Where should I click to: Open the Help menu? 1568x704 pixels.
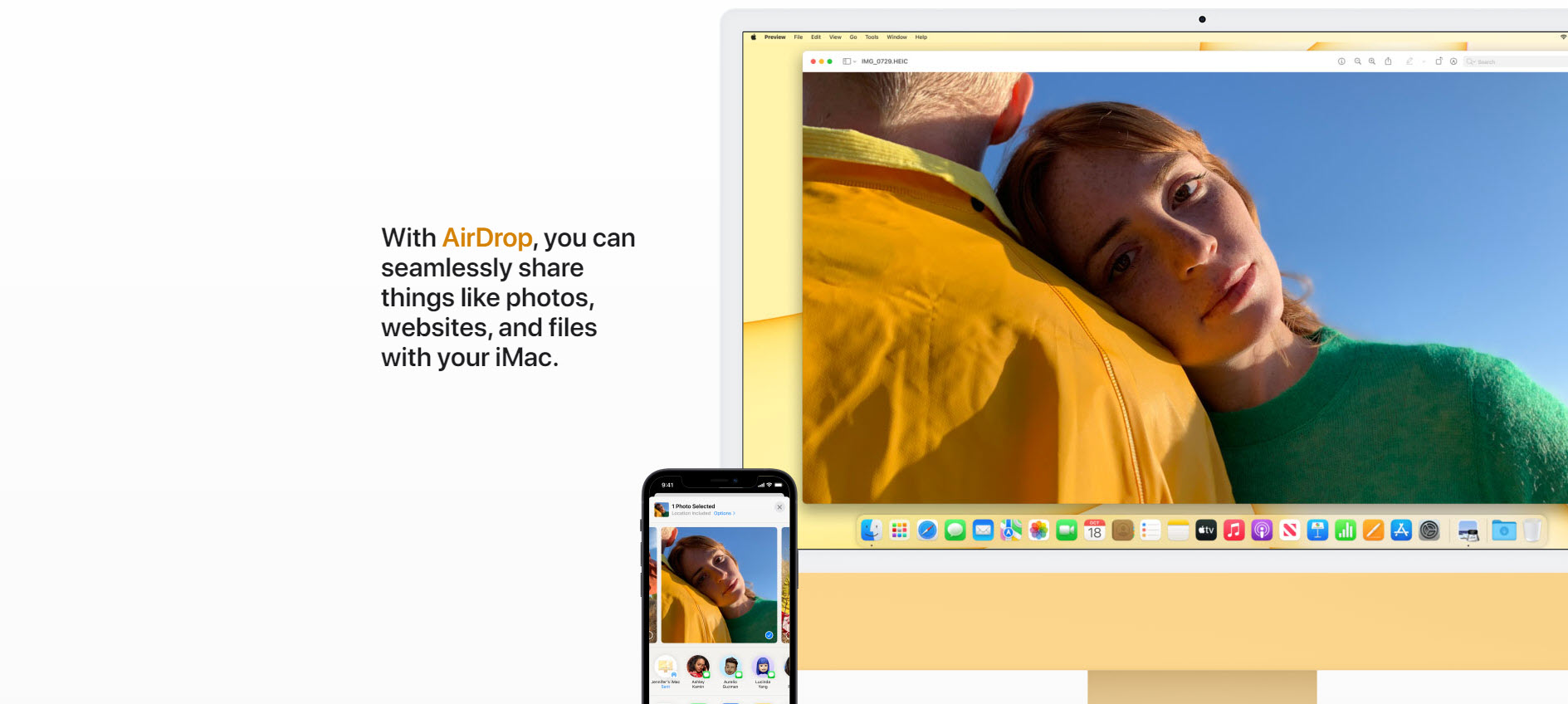click(921, 37)
